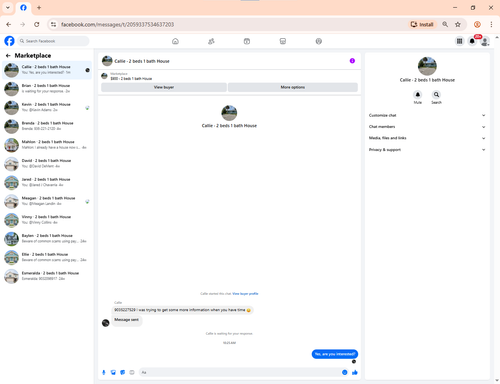
Task: Open Mahlon conversation in the list
Action: 47,145
